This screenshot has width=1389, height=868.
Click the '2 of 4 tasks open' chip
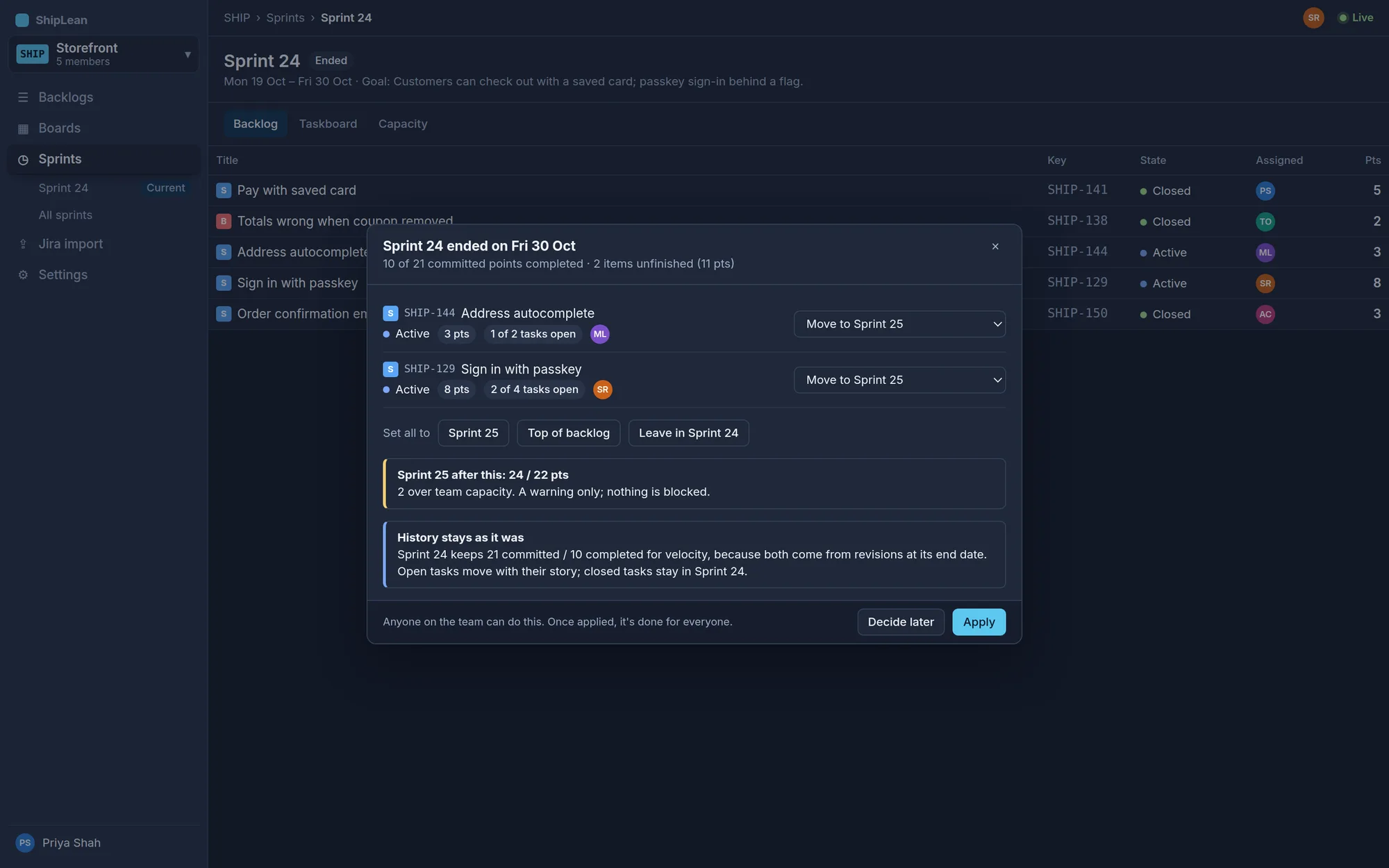point(534,390)
